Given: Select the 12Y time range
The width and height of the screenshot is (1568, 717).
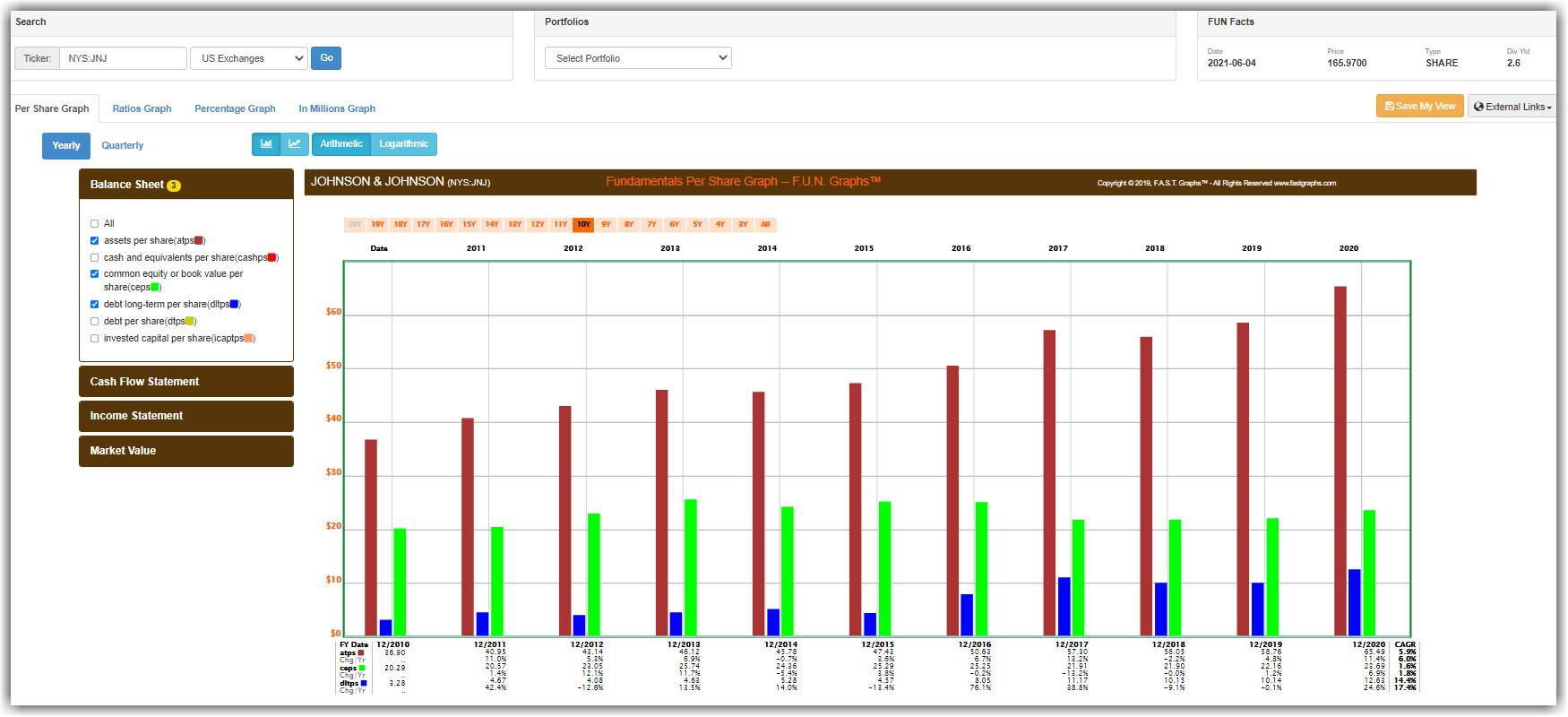Looking at the screenshot, I should [x=538, y=225].
